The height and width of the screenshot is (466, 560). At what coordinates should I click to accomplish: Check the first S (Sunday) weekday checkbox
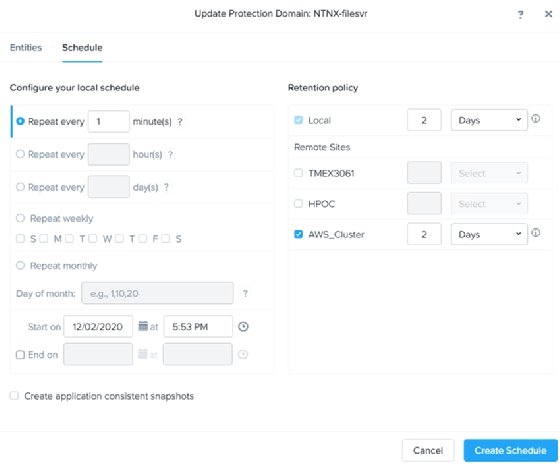pyautogui.click(x=20, y=239)
